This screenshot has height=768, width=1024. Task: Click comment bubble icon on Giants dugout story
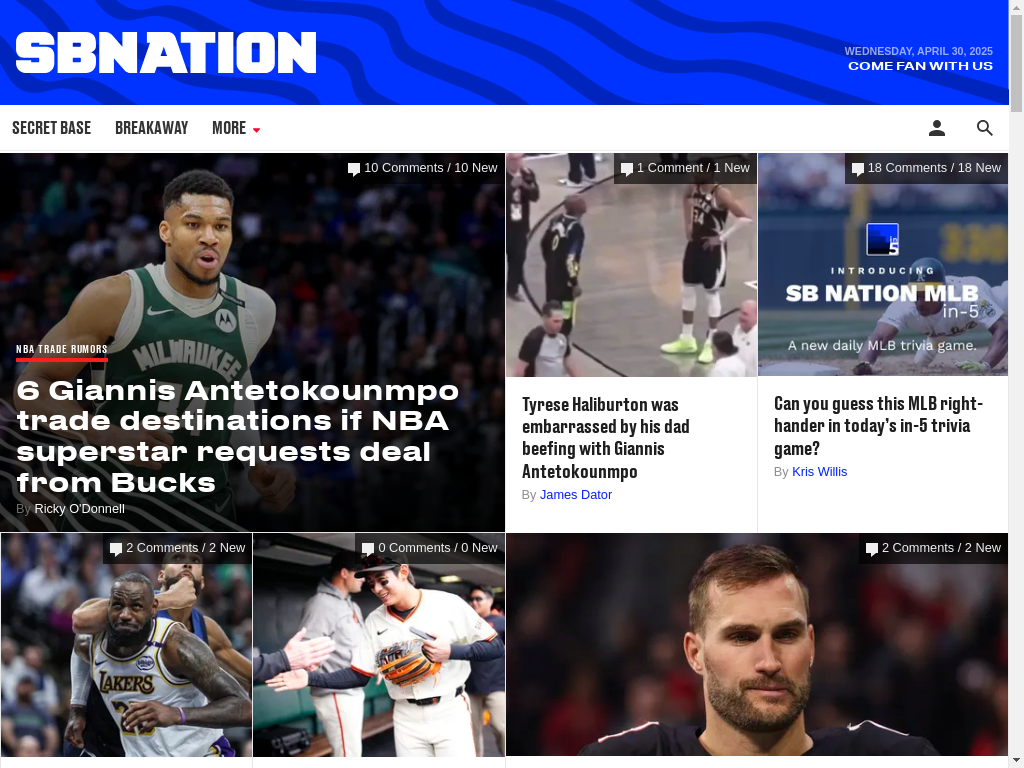click(x=368, y=549)
